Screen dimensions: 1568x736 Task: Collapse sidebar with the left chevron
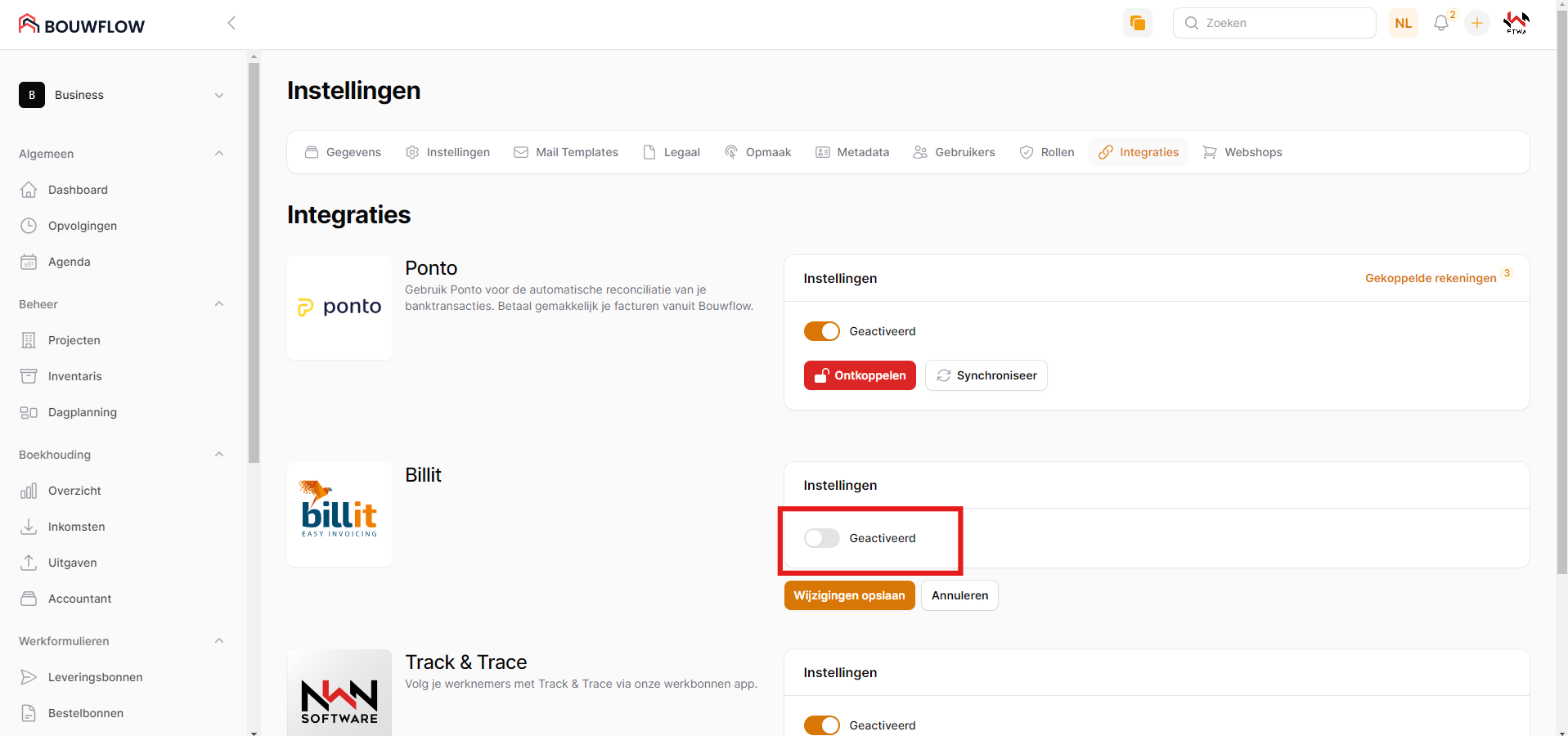pyautogui.click(x=231, y=23)
